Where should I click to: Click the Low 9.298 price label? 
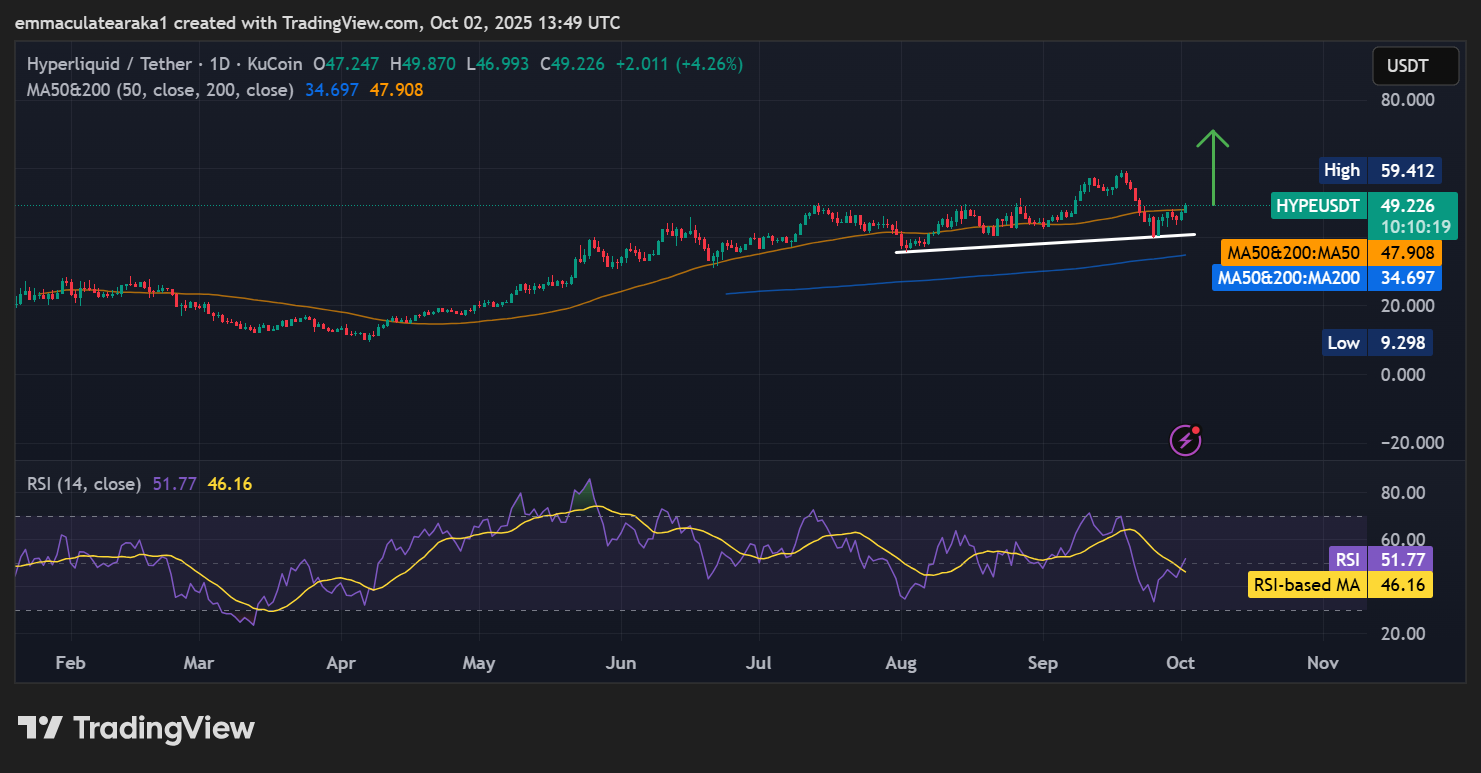tap(1377, 343)
